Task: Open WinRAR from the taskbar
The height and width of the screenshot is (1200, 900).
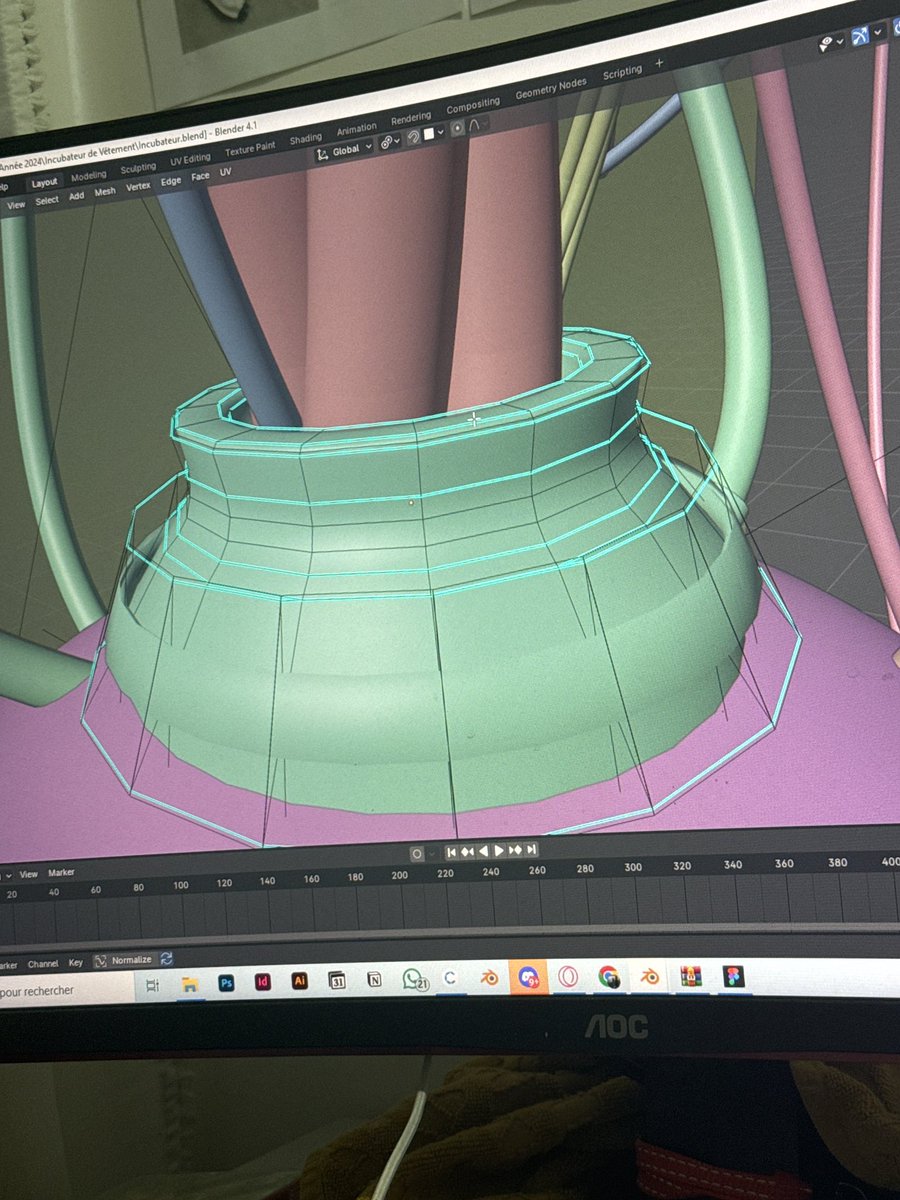Action: pos(691,975)
